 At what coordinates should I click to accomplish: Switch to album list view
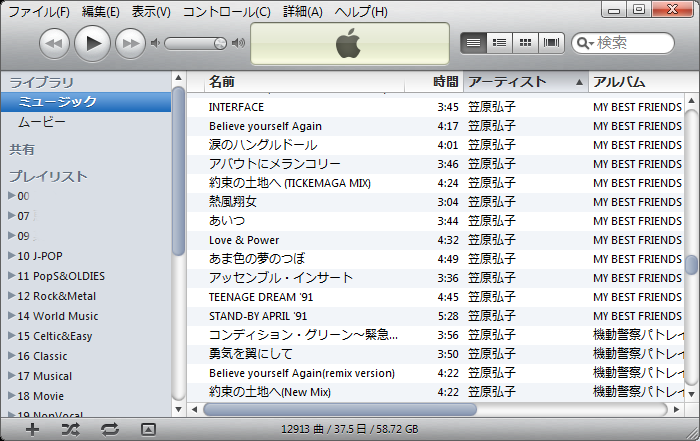point(499,43)
